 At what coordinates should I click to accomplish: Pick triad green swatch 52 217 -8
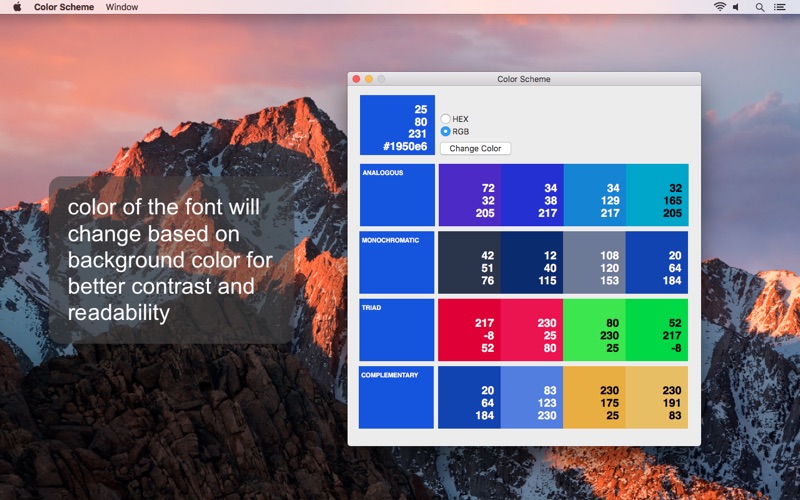[x=657, y=330]
